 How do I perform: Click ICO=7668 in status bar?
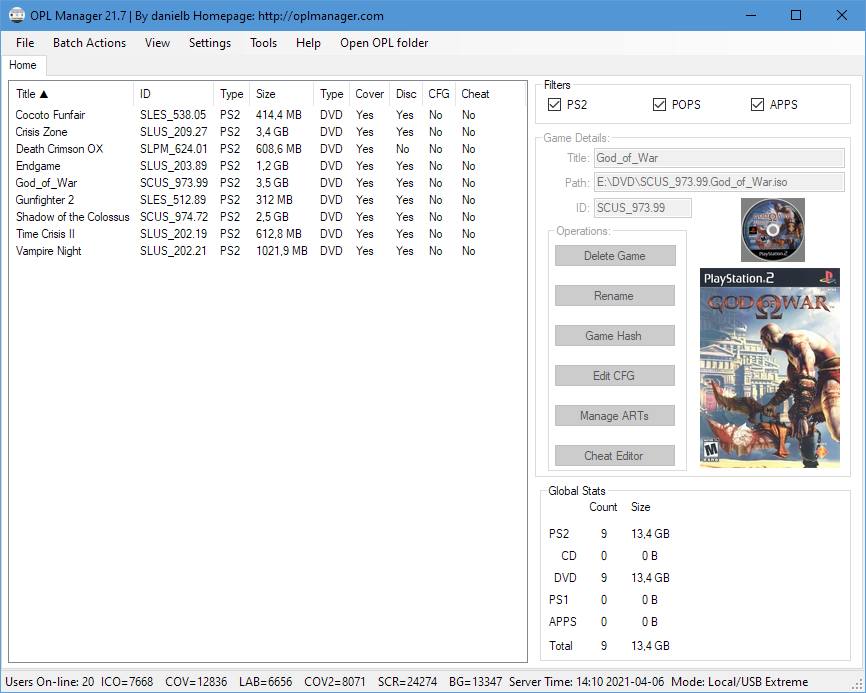pyautogui.click(x=127, y=682)
